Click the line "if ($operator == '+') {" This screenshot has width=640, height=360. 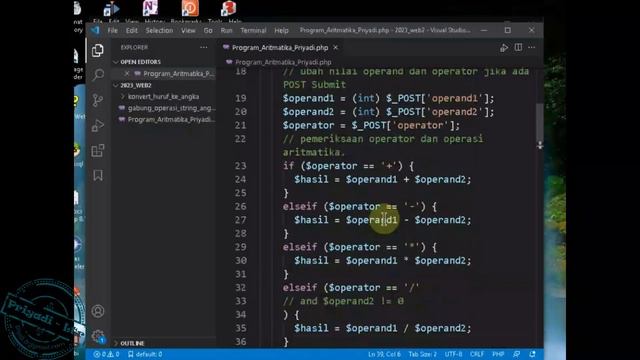click(x=348, y=166)
